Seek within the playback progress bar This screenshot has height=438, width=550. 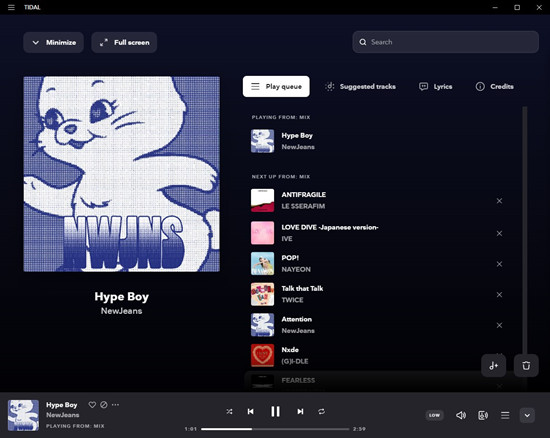pos(275,429)
